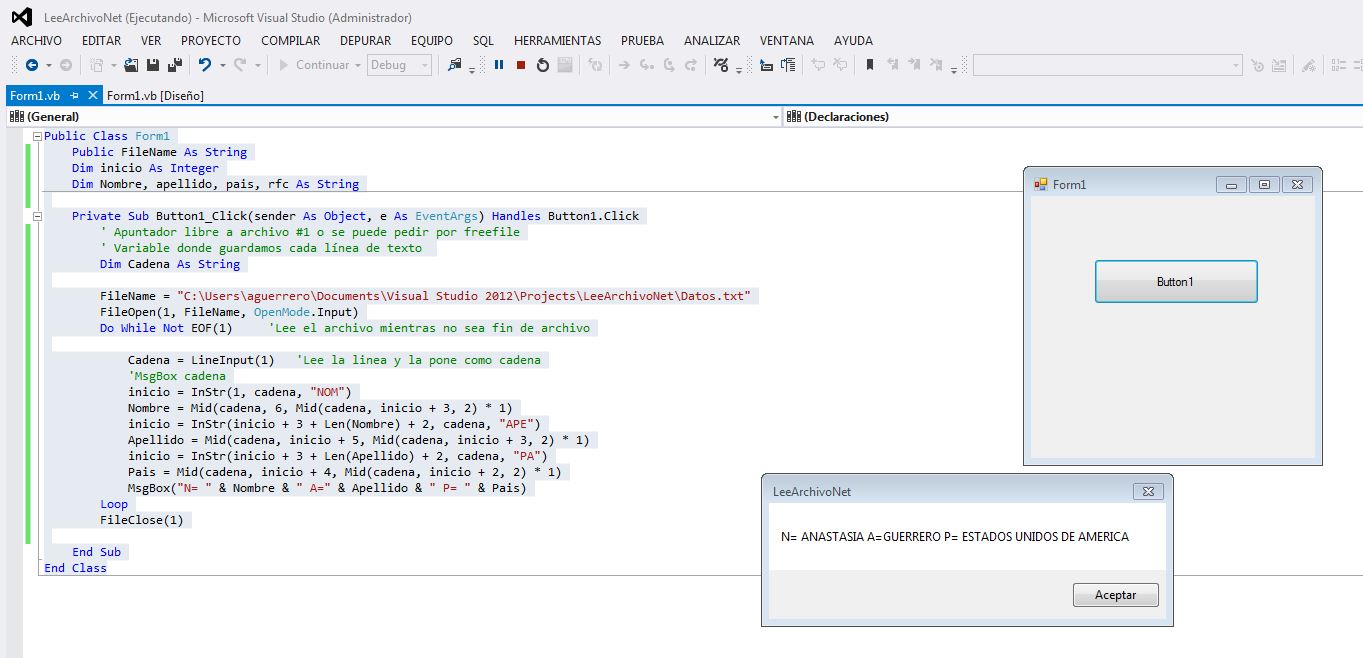The width and height of the screenshot is (1363, 658).
Task: Click the Find in Files toolbar icon
Action: 455,65
